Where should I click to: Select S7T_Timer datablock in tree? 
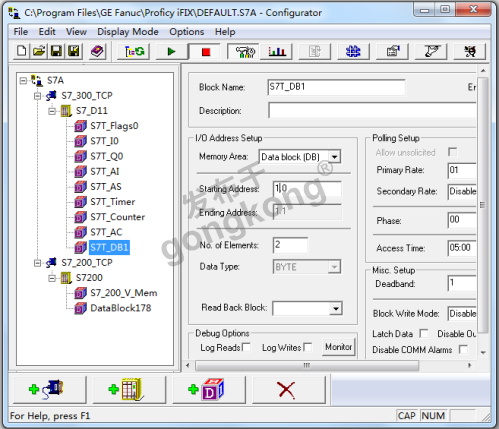click(113, 202)
